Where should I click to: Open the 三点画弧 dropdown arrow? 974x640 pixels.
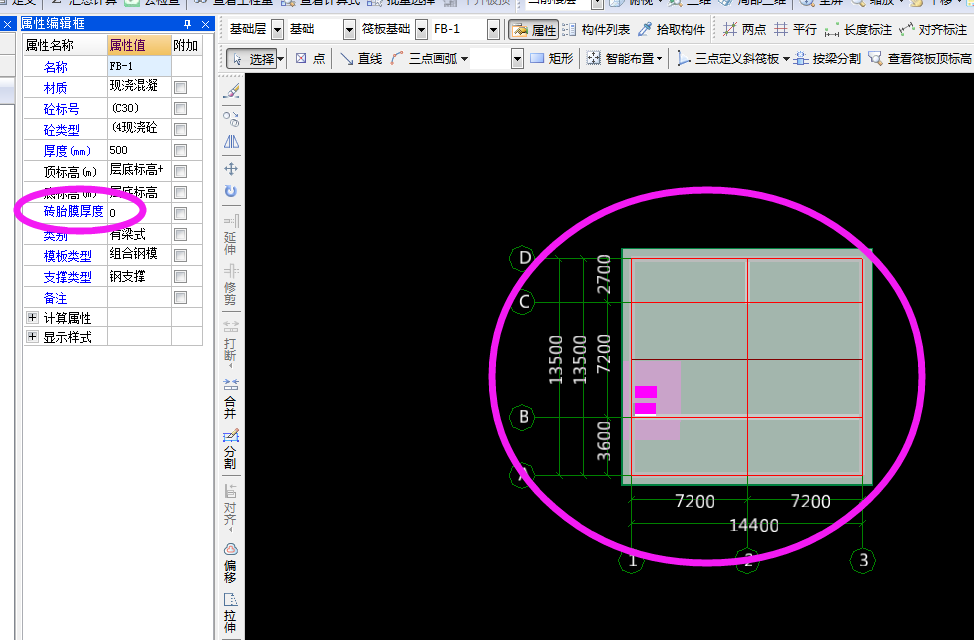click(x=464, y=59)
